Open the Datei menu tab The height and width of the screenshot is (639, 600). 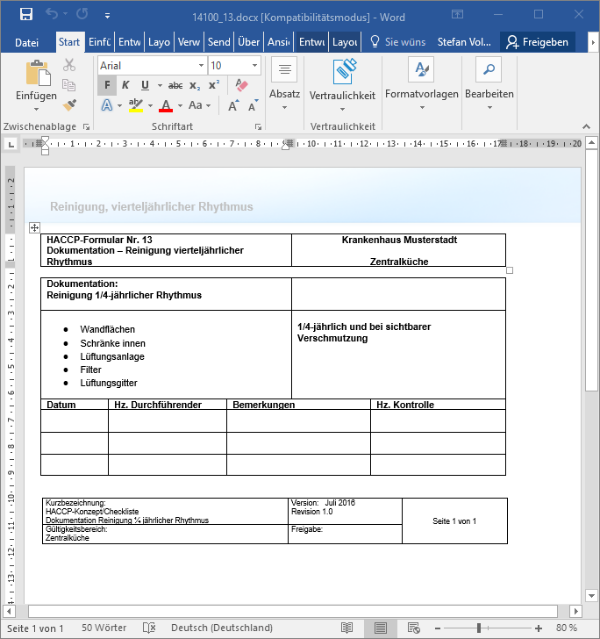tap(27, 42)
